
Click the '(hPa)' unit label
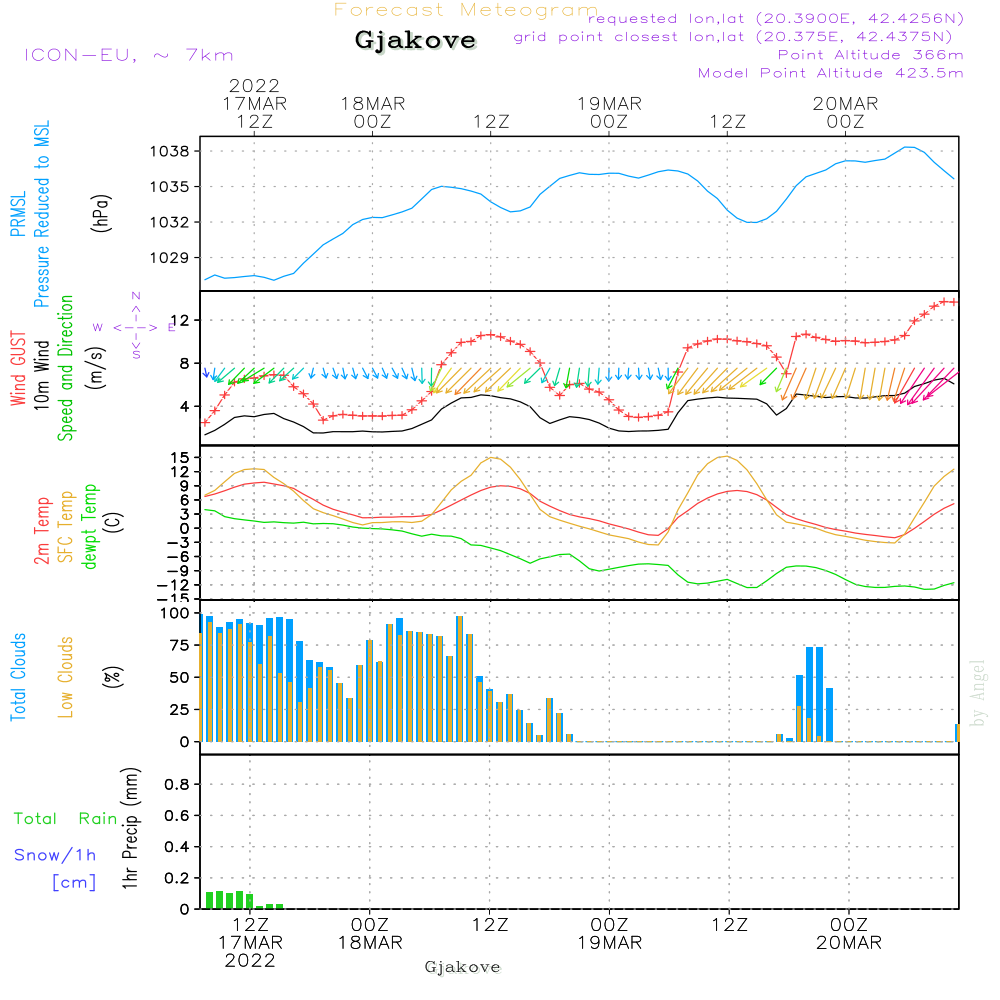101,213
